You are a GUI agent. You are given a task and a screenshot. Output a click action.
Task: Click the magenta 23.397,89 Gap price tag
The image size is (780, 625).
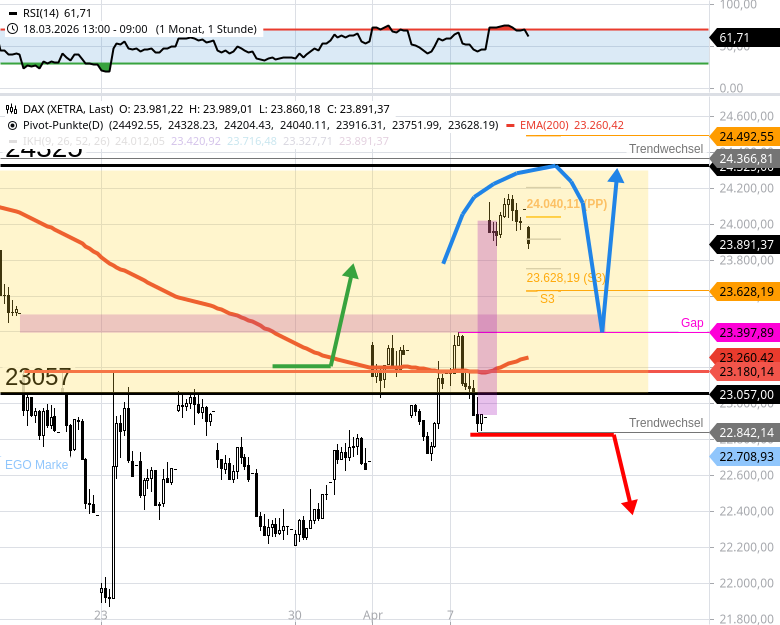[x=745, y=333]
